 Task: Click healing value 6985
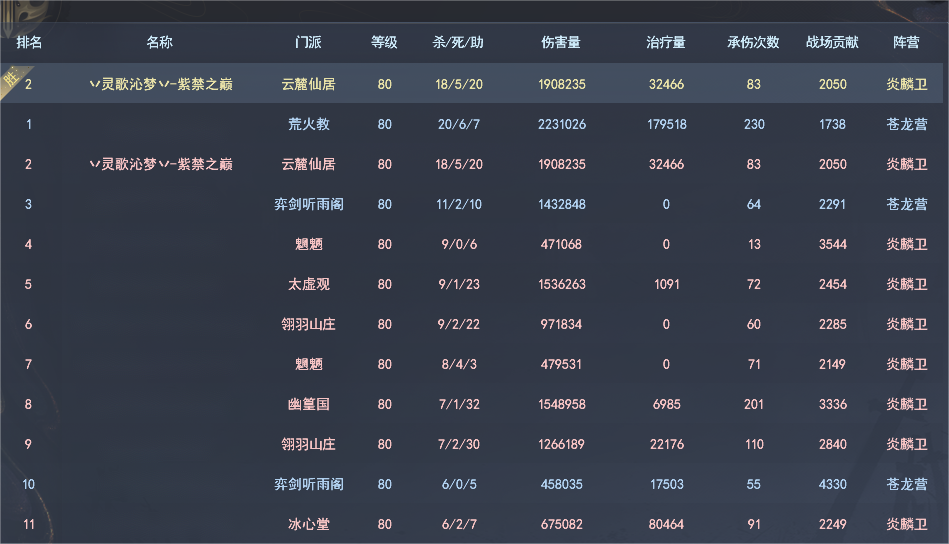click(x=666, y=404)
